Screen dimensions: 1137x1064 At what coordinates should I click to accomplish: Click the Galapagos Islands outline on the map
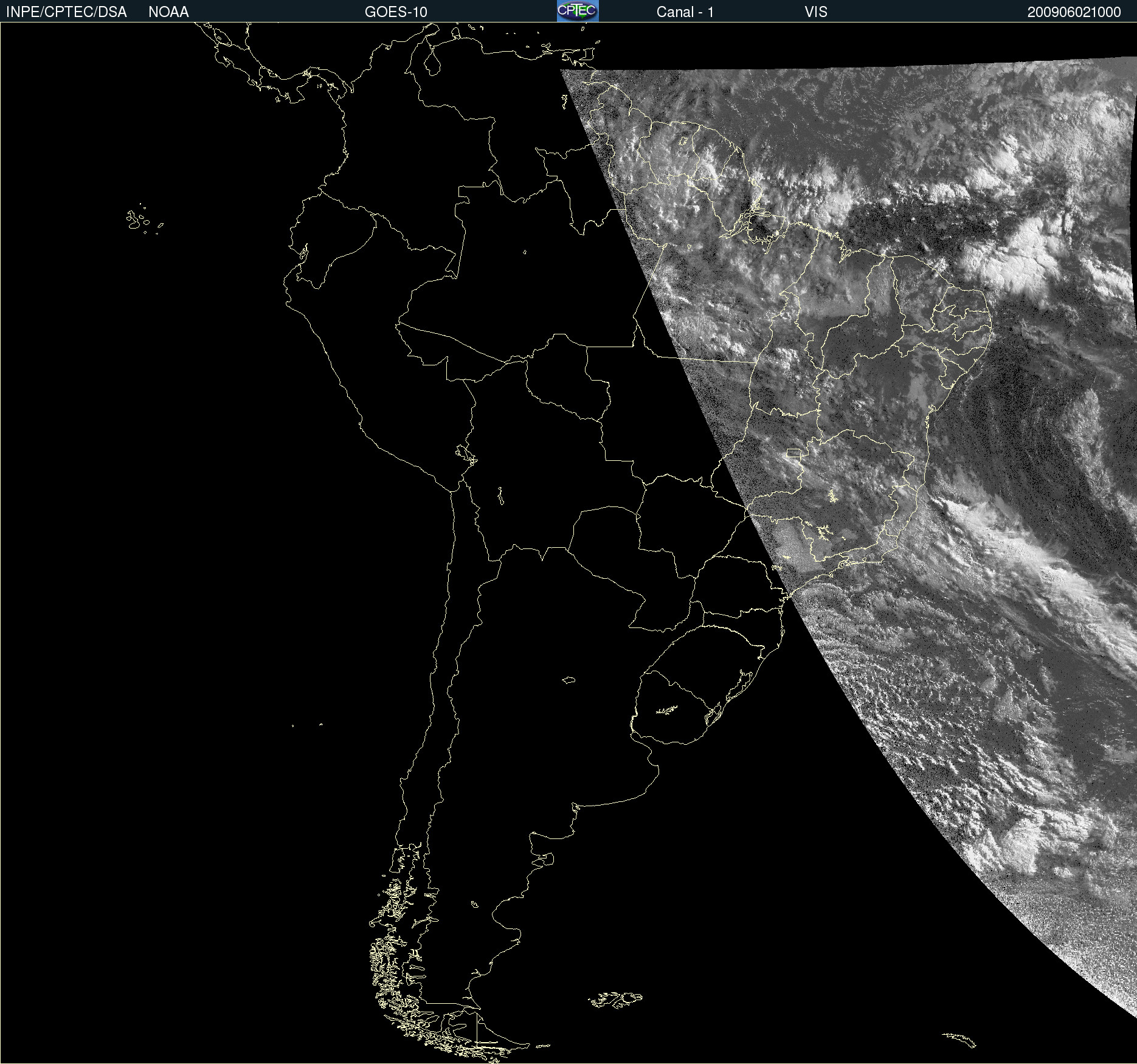(143, 219)
